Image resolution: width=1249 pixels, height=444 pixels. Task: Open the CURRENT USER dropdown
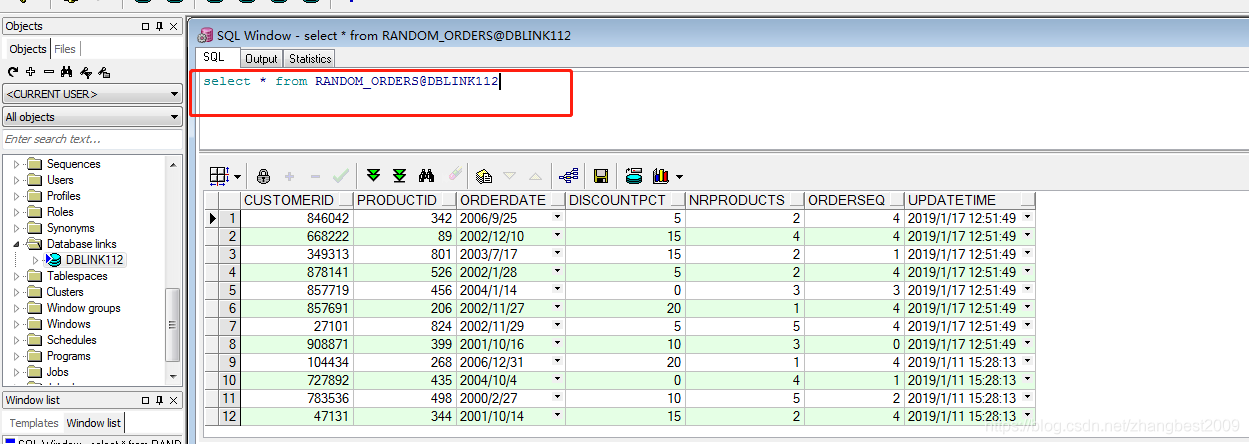[92, 94]
